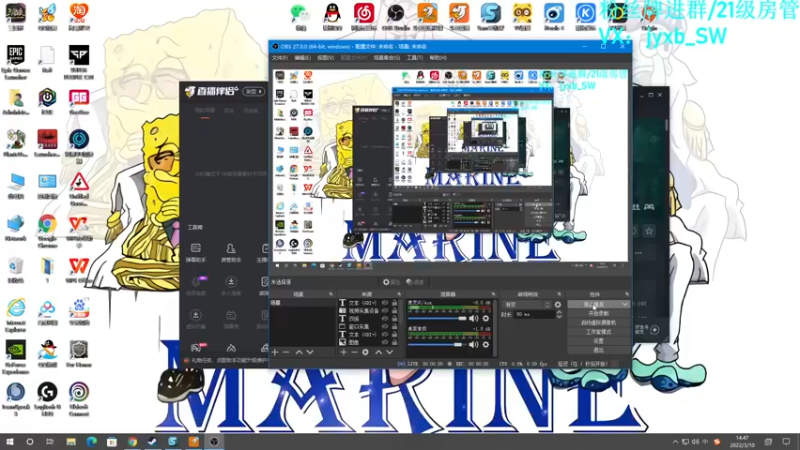Screen dimensions: 800x450
Task: Add a new scene with the plus icon in Scenes panel
Action: pos(275,352)
